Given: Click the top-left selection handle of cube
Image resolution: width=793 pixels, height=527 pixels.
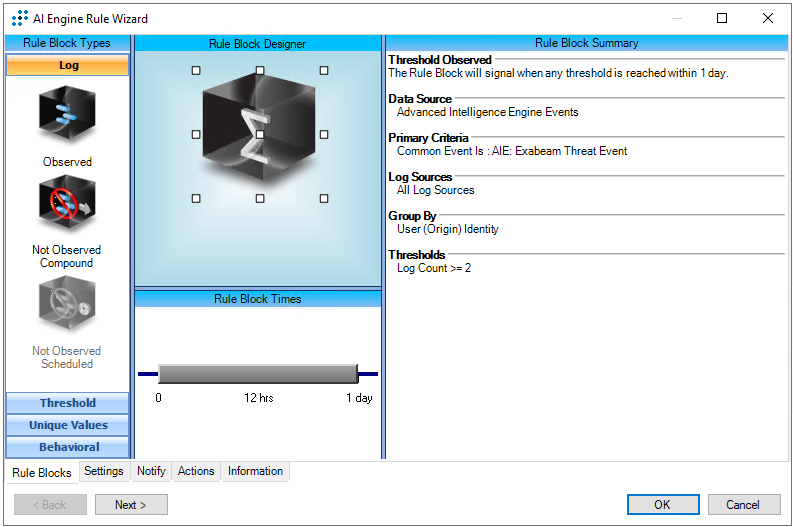Looking at the screenshot, I should [196, 70].
